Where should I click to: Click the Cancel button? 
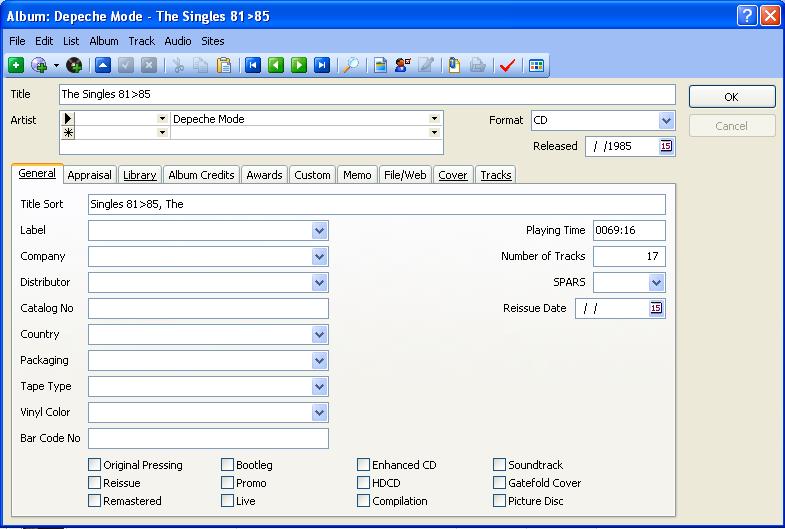pos(732,126)
